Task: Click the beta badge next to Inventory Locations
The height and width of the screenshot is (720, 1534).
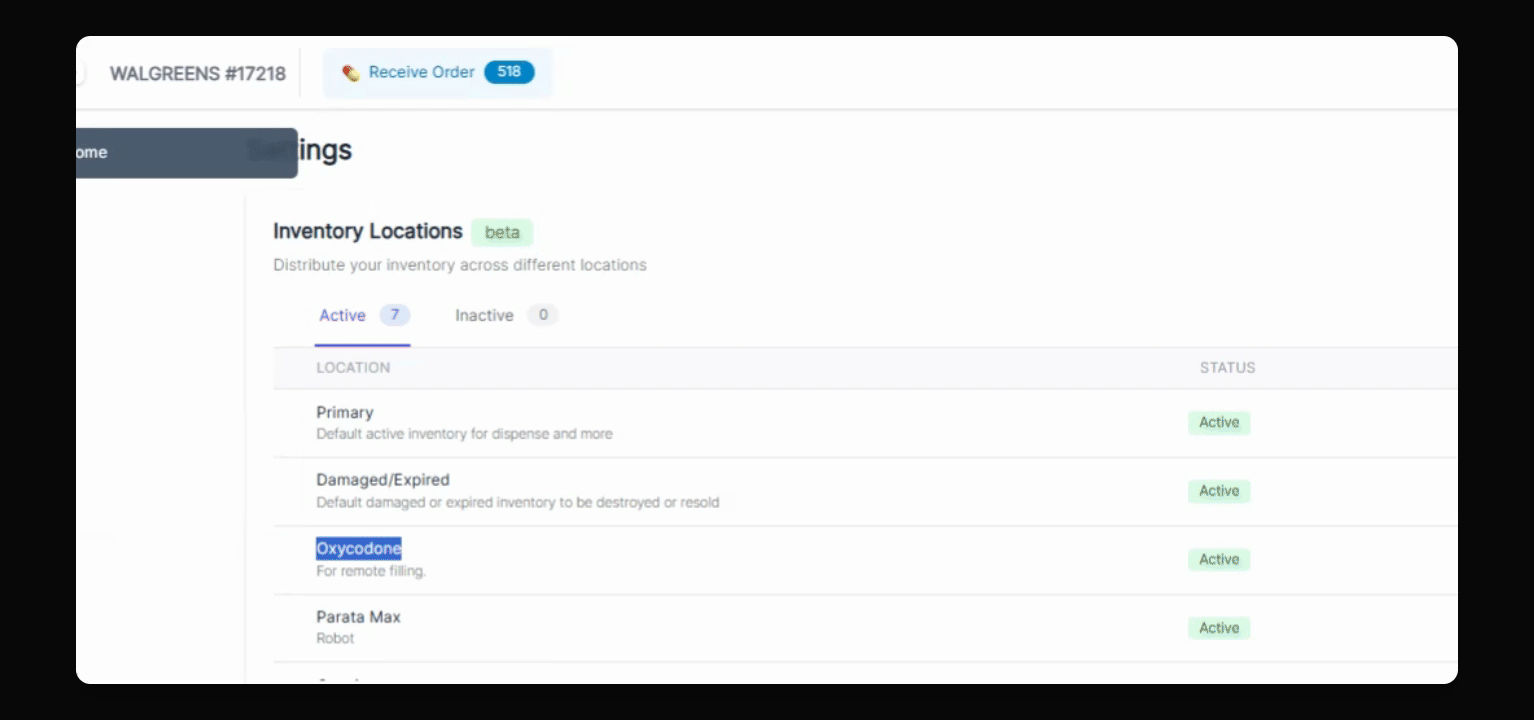Action: [x=502, y=232]
